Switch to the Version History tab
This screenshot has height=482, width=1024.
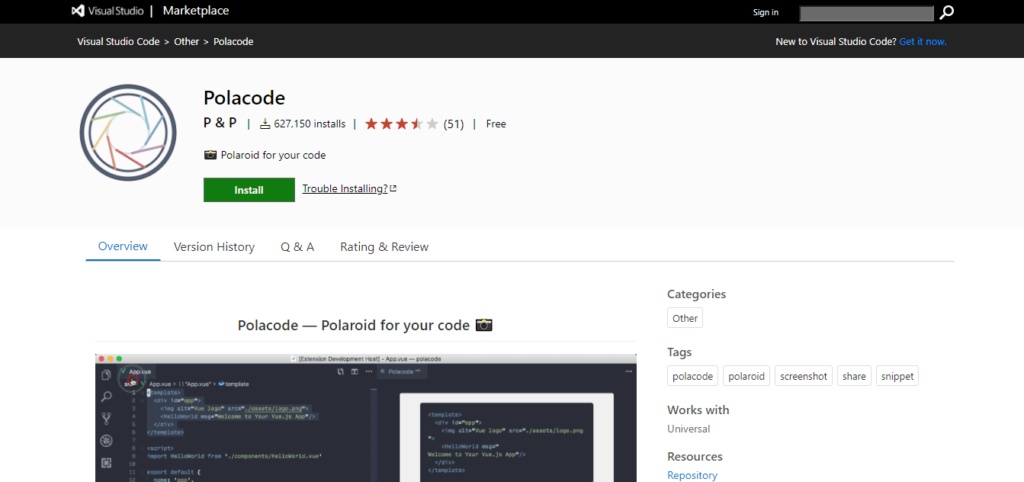214,247
